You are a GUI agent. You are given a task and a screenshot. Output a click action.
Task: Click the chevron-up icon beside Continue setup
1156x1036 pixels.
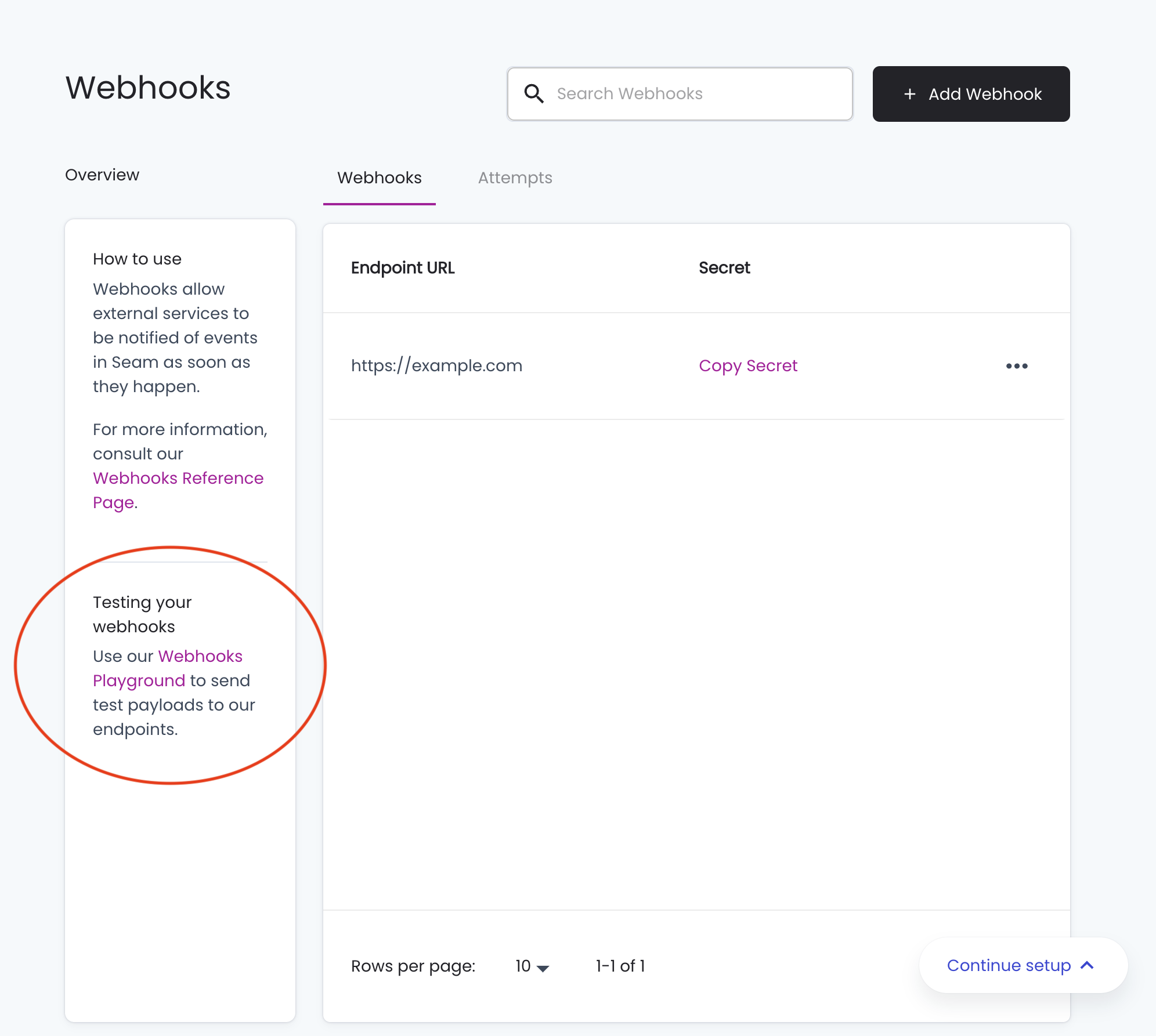(1088, 965)
